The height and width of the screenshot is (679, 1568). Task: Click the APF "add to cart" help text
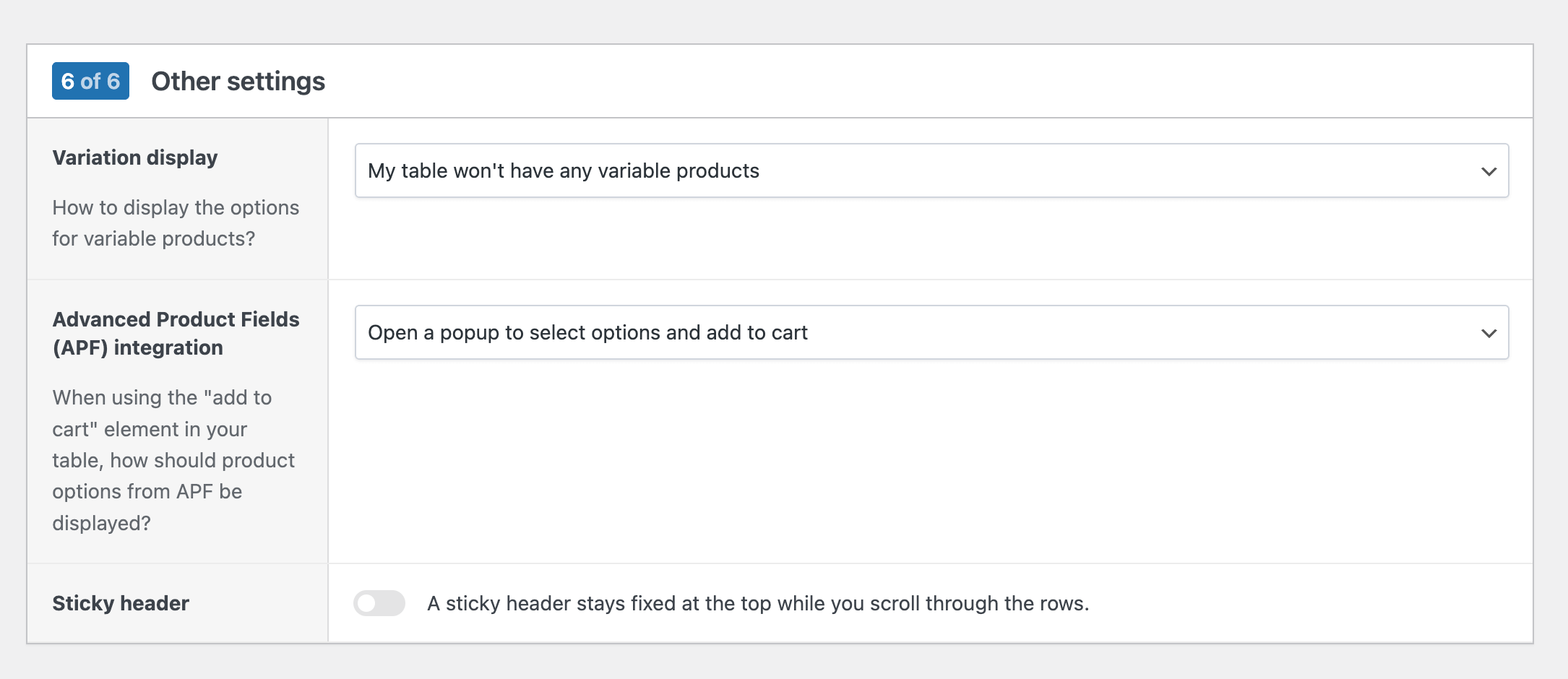[162, 398]
